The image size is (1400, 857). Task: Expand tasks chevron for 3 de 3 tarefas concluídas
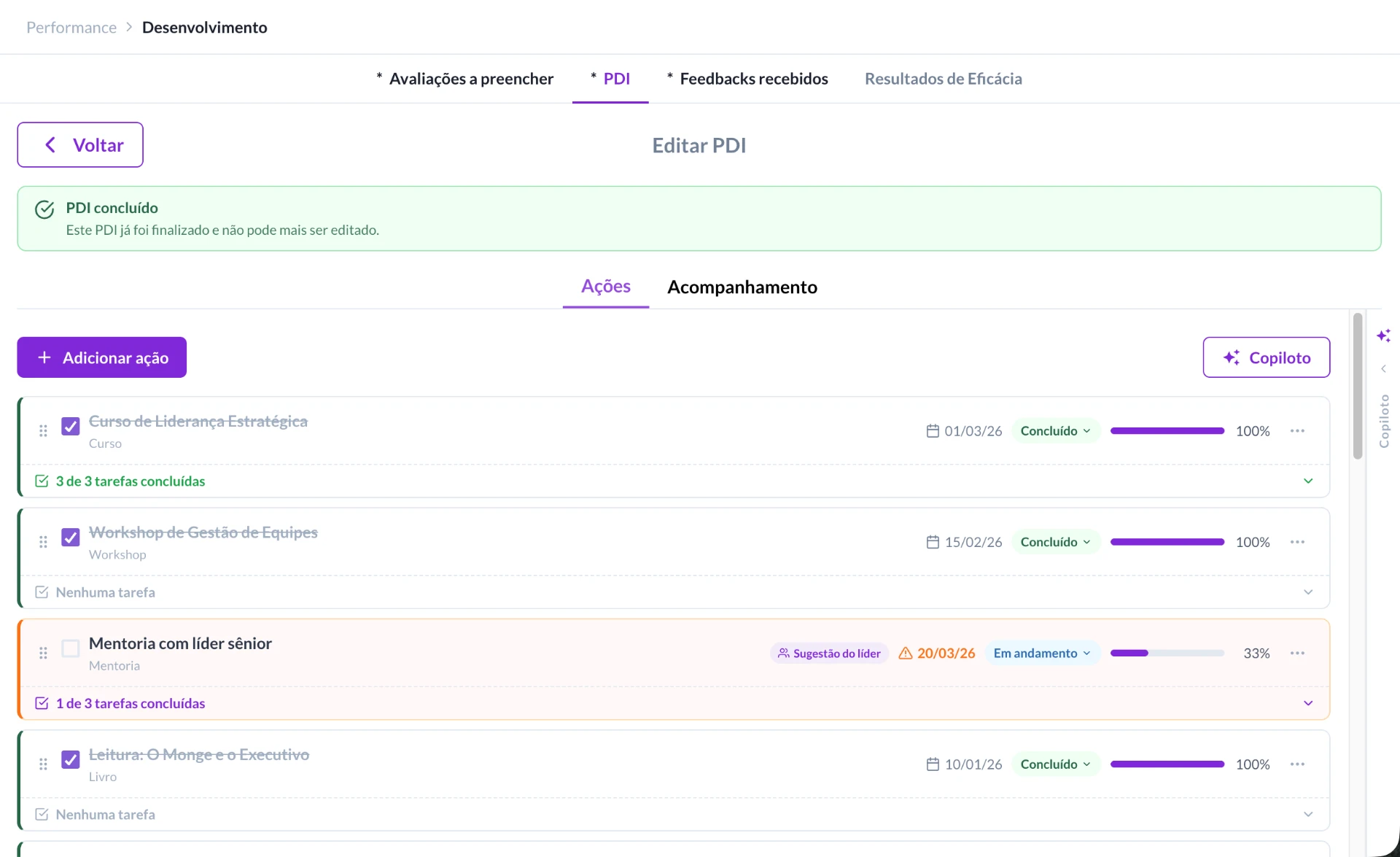click(1308, 481)
